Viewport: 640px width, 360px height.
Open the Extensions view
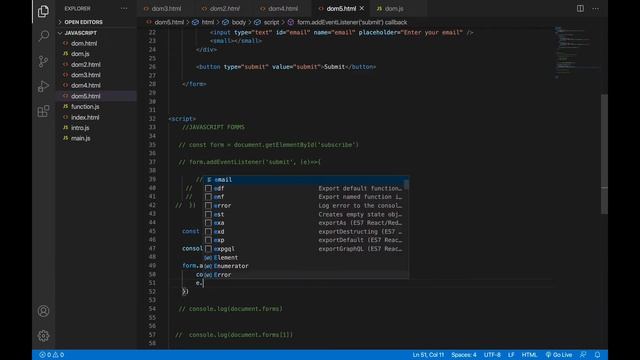click(43, 111)
